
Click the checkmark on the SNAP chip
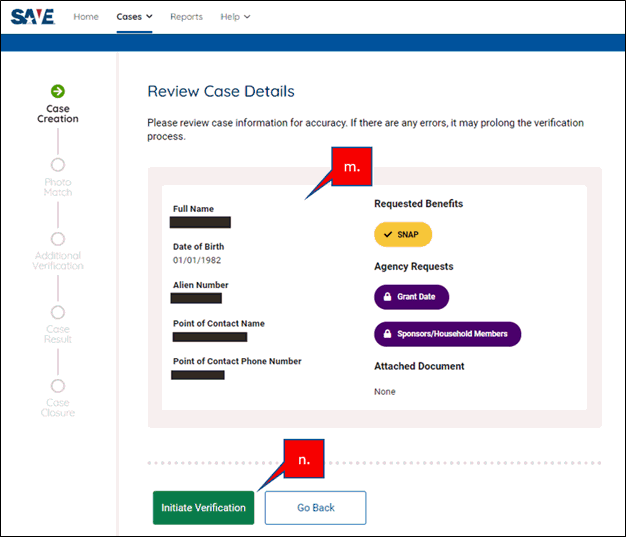[388, 234]
